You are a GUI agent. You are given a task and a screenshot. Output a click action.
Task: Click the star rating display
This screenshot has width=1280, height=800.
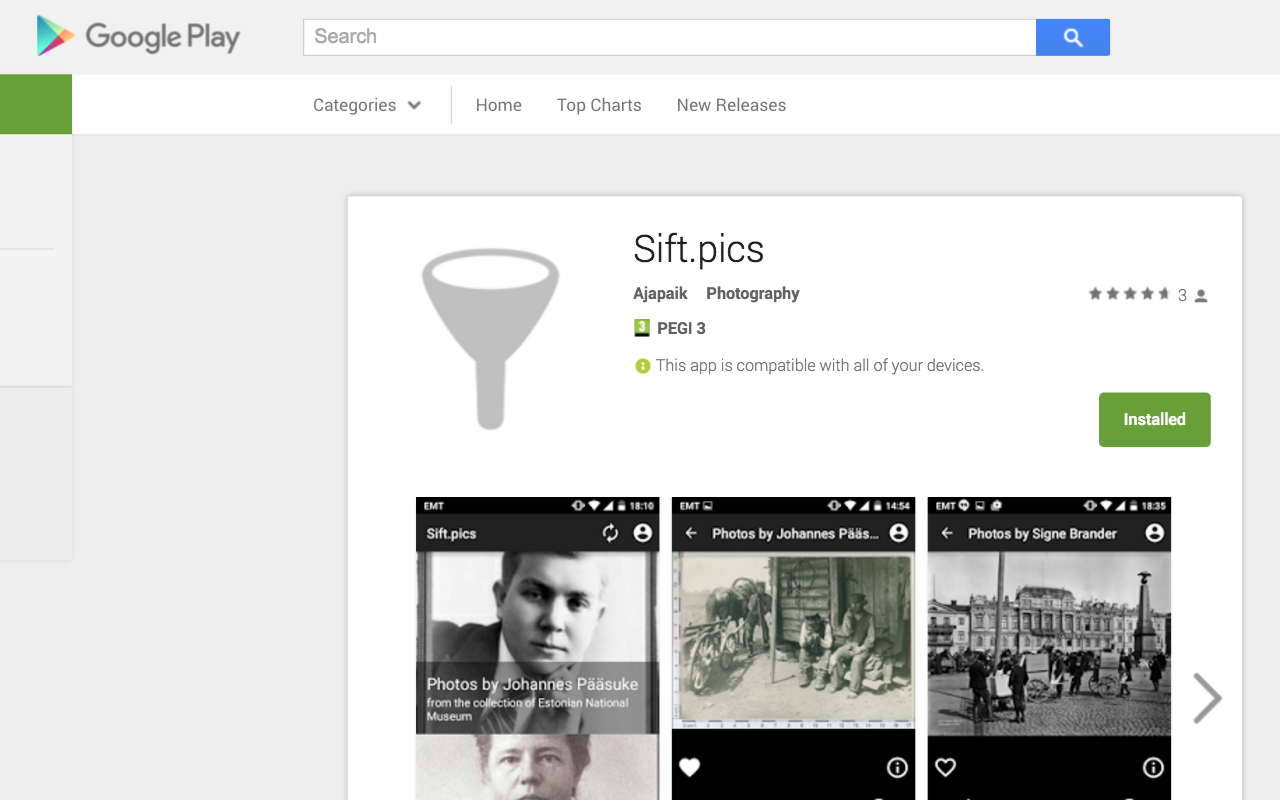[1129, 294]
